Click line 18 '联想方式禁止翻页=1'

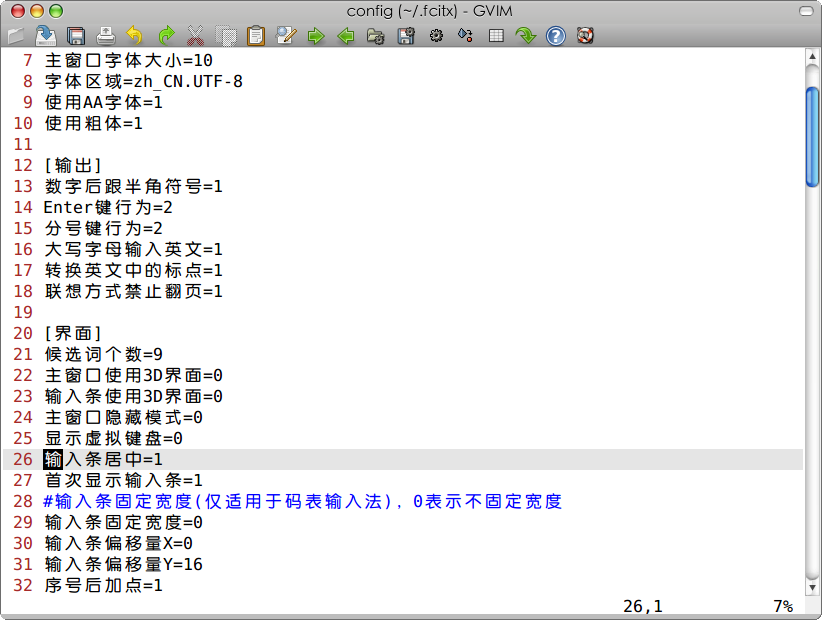(x=133, y=291)
